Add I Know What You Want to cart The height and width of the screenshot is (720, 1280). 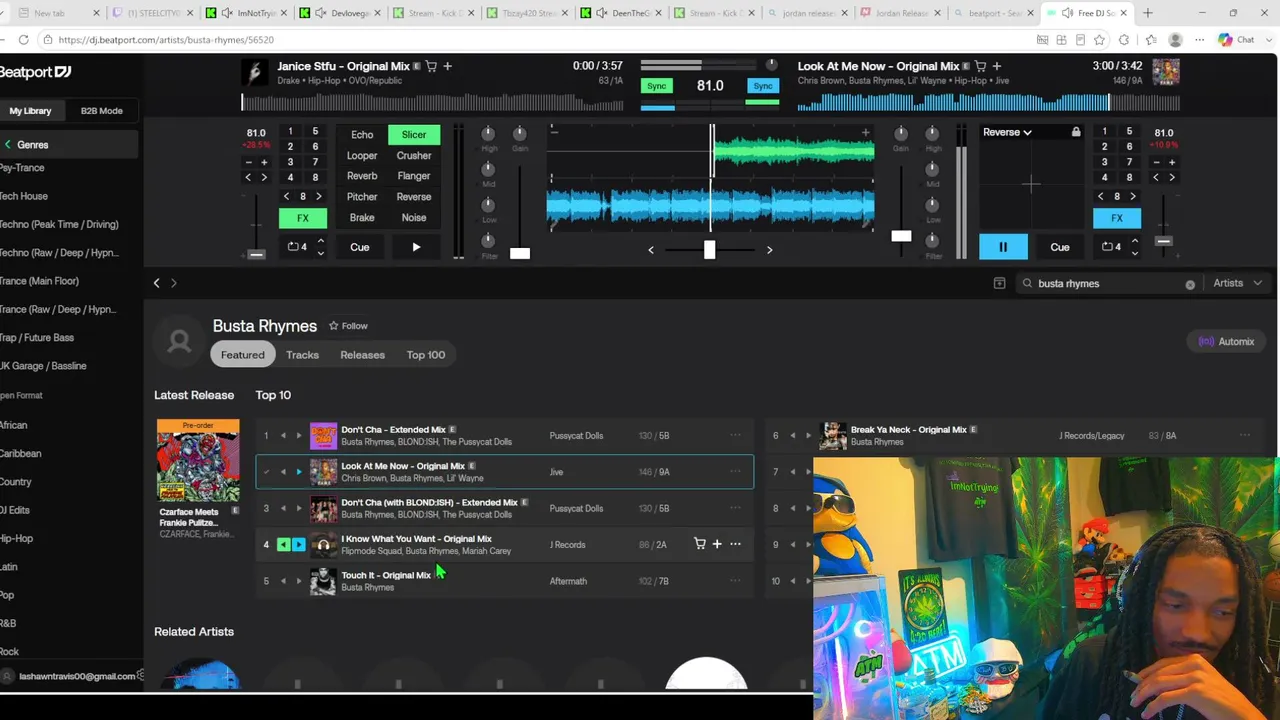[x=700, y=544]
